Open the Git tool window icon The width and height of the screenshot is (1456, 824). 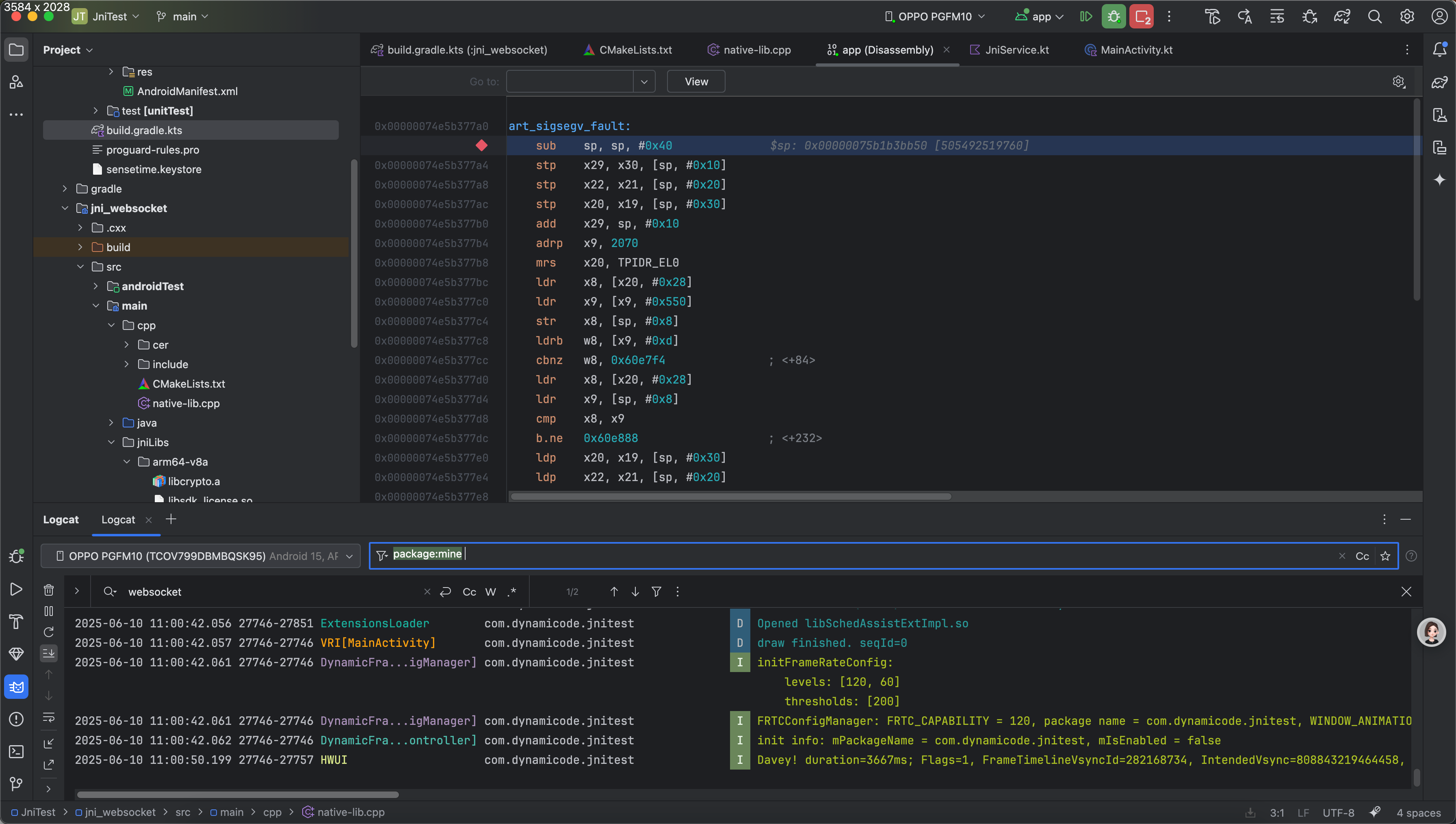point(16,784)
